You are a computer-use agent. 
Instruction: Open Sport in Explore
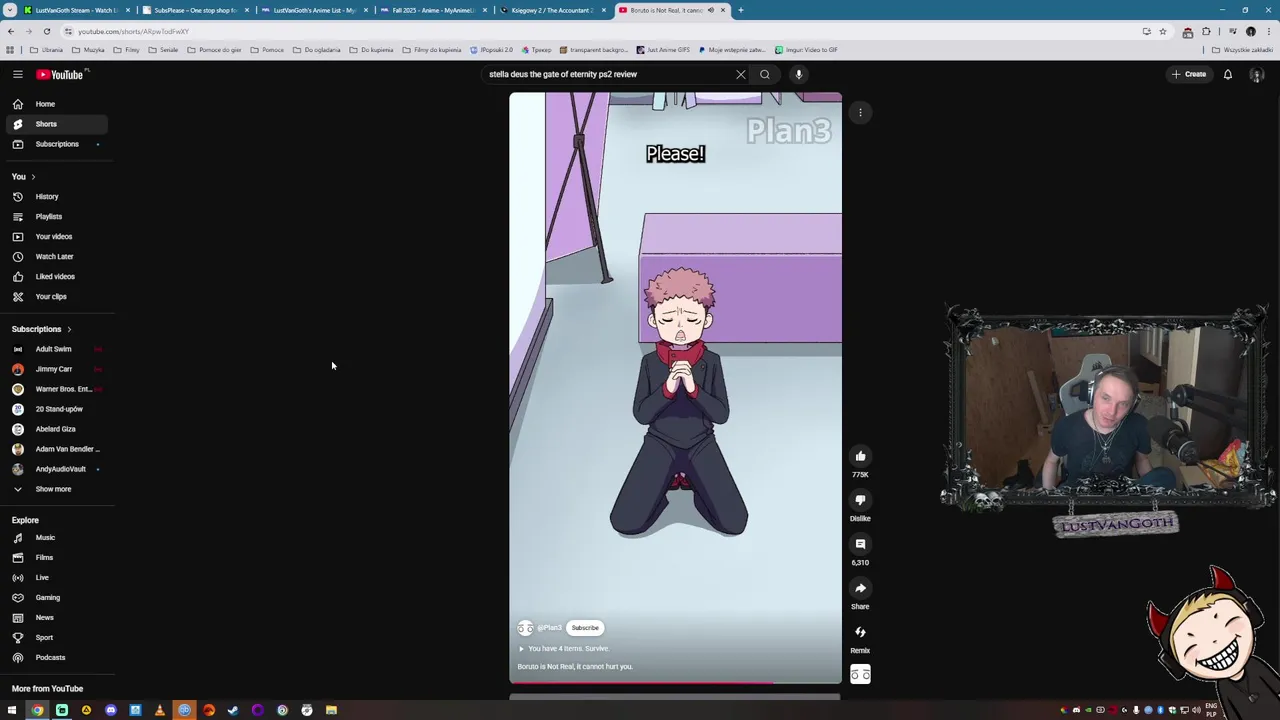56,638
